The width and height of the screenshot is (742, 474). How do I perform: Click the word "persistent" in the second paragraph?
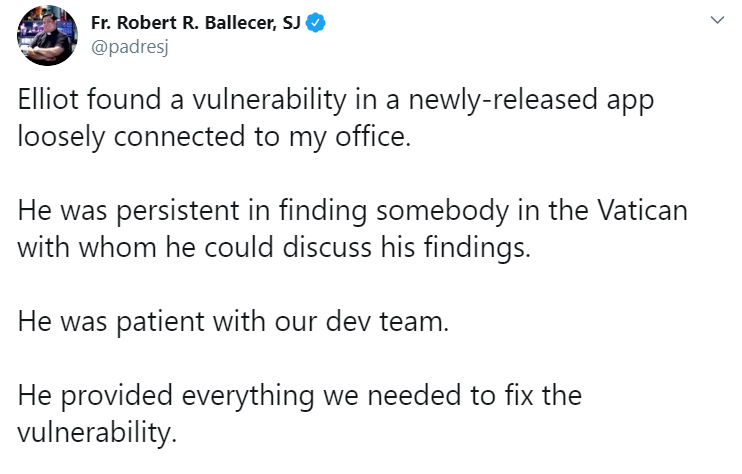178,211
